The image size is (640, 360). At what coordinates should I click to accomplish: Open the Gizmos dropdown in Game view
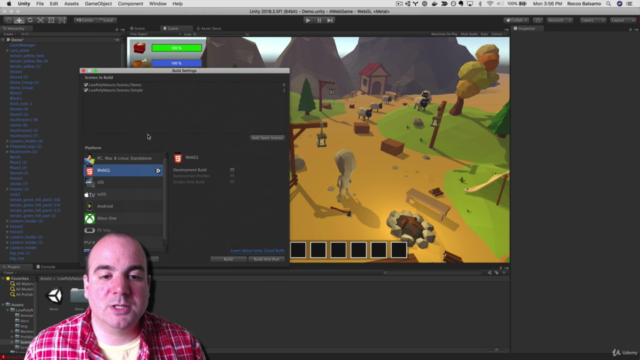498,34
